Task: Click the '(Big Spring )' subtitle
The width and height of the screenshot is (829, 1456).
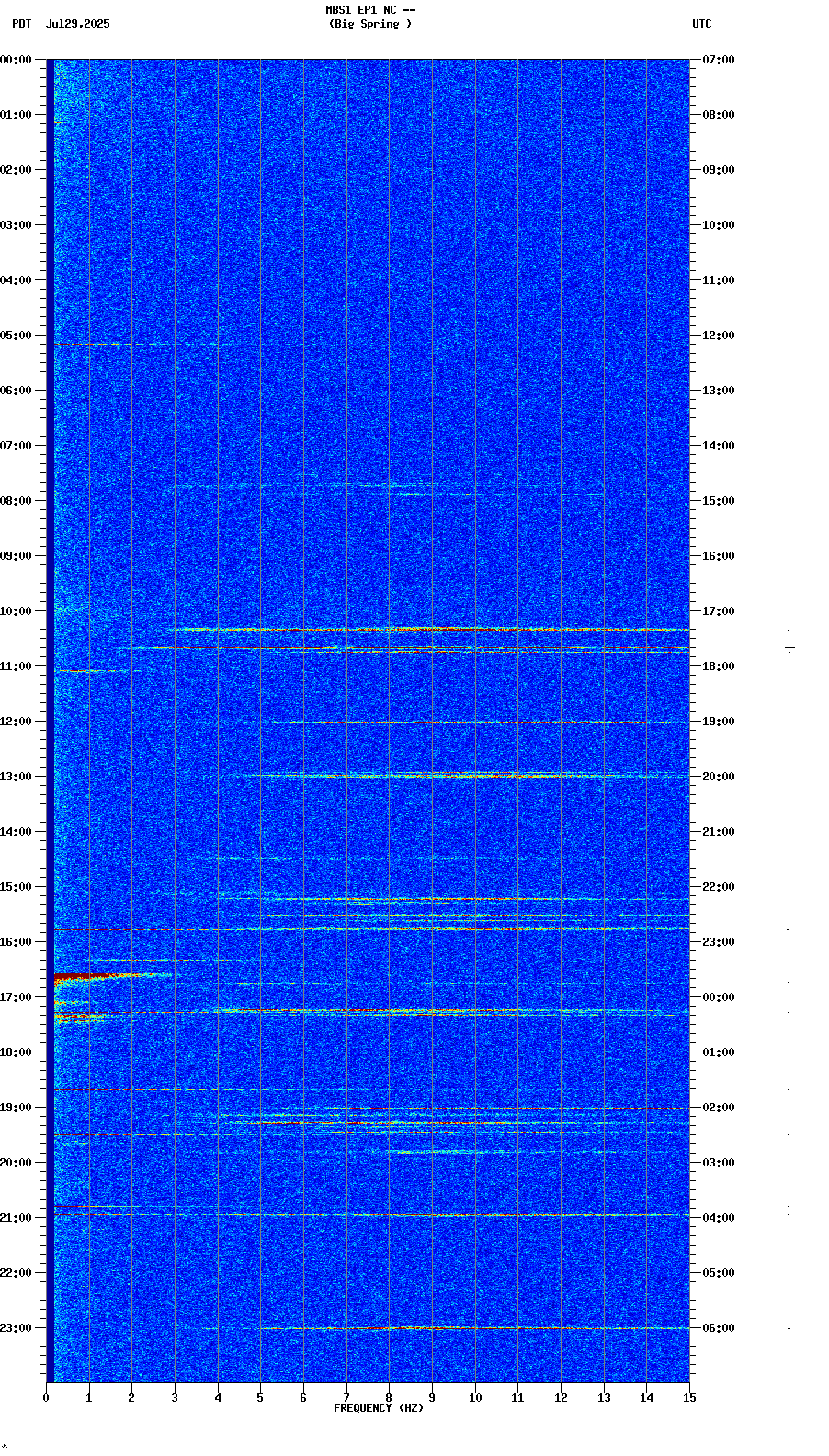Action: pos(370,24)
